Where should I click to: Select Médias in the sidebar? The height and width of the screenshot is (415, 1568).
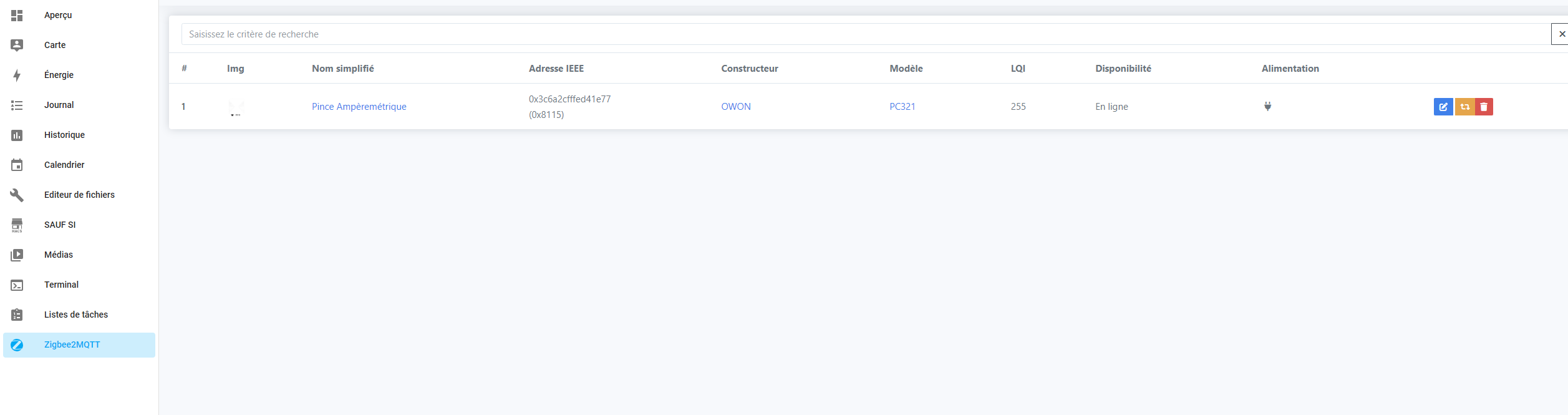pyautogui.click(x=59, y=255)
